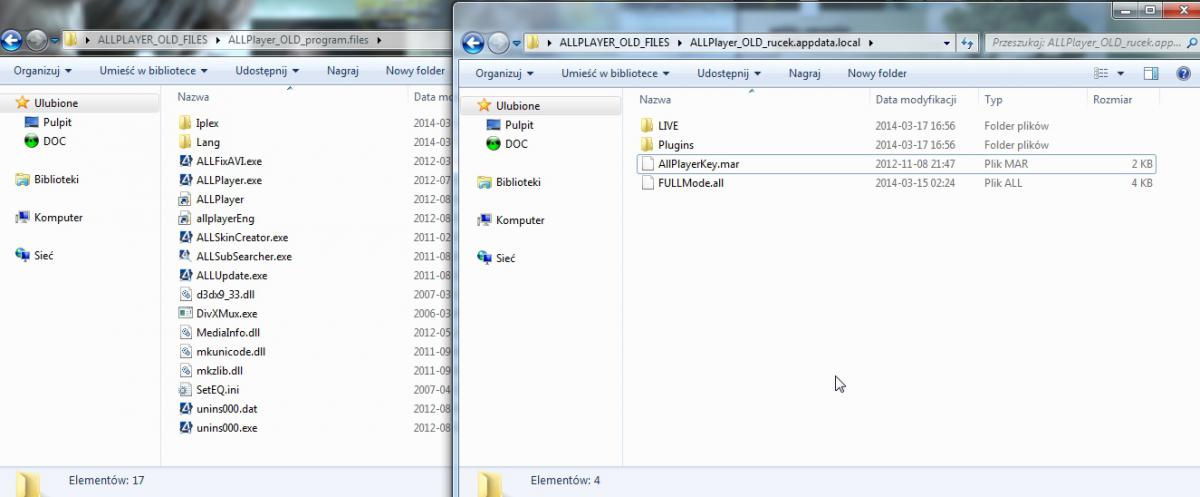Screen dimensions: 1200x497
Task: Select the ALLSkinCreator.exe icon
Action: point(185,237)
